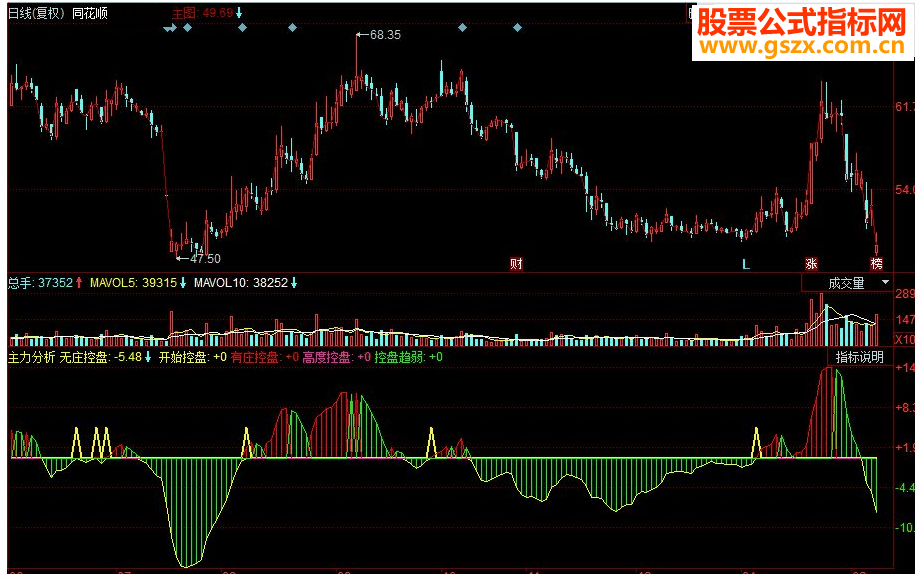Viewport: 919px width, 578px height.
Task: Click the 开始控盘 +0 readout
Action: coord(193,357)
